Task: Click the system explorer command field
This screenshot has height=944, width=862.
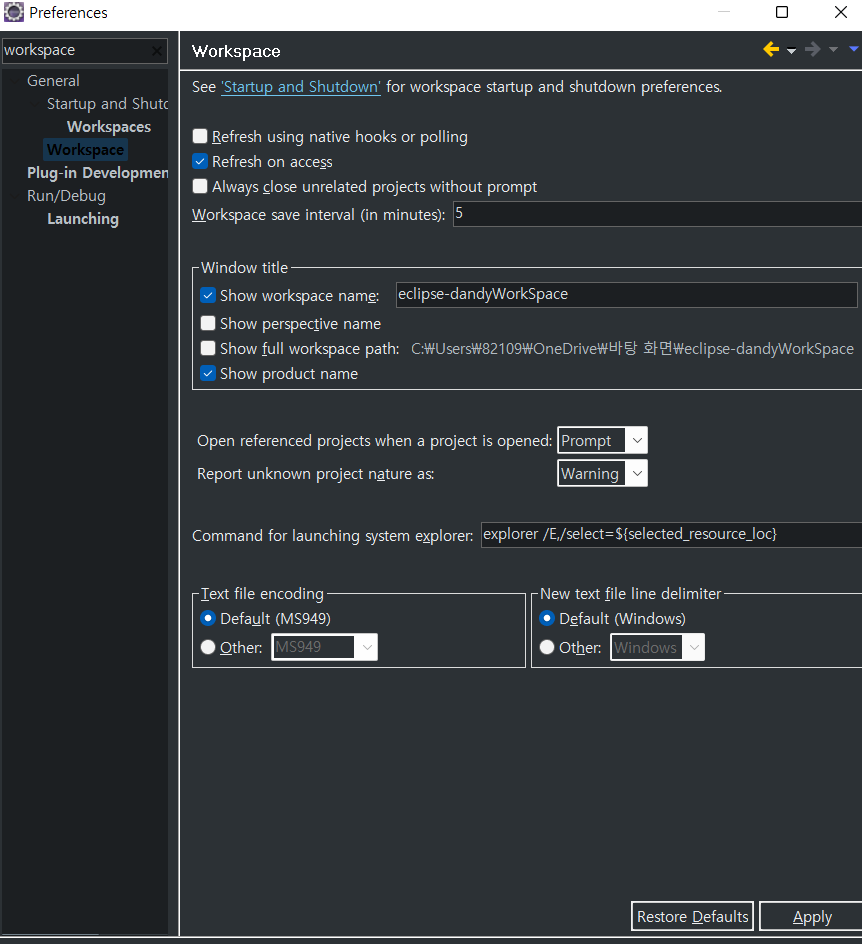Action: 671,535
